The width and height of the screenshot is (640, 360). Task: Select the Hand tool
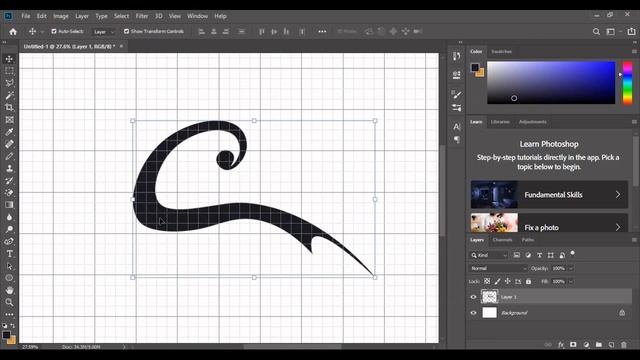9,290
